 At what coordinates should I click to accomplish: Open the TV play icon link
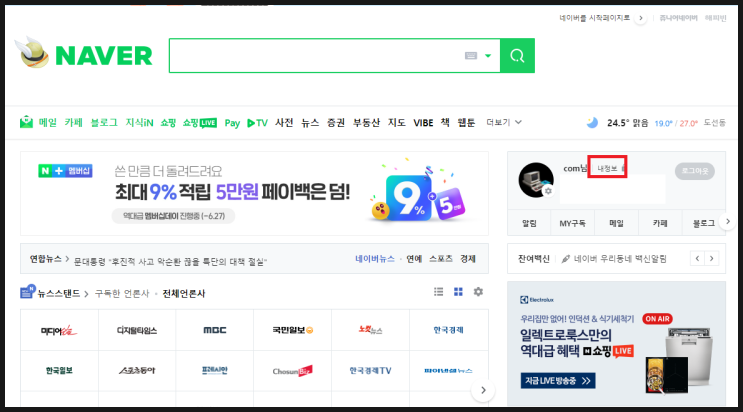(x=257, y=123)
